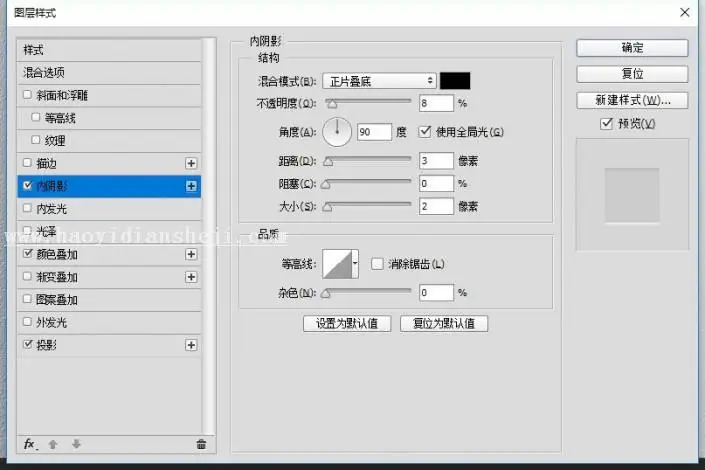705x470 pixels.
Task: Add another 渐变叠加 effect with plus icon
Action: point(191,277)
